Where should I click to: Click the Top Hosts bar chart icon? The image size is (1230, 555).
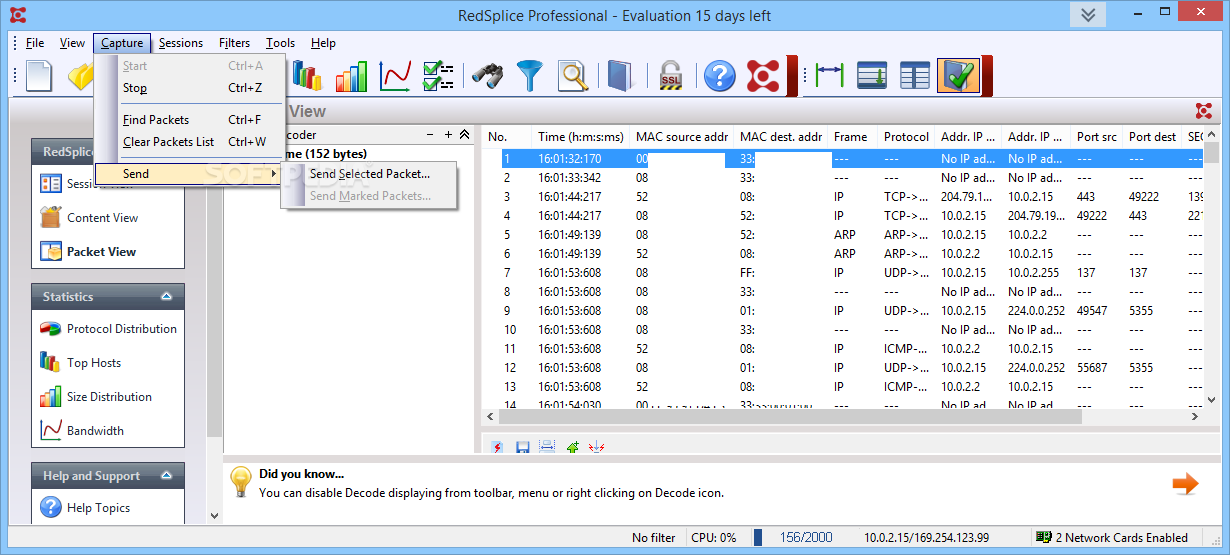click(x=51, y=363)
